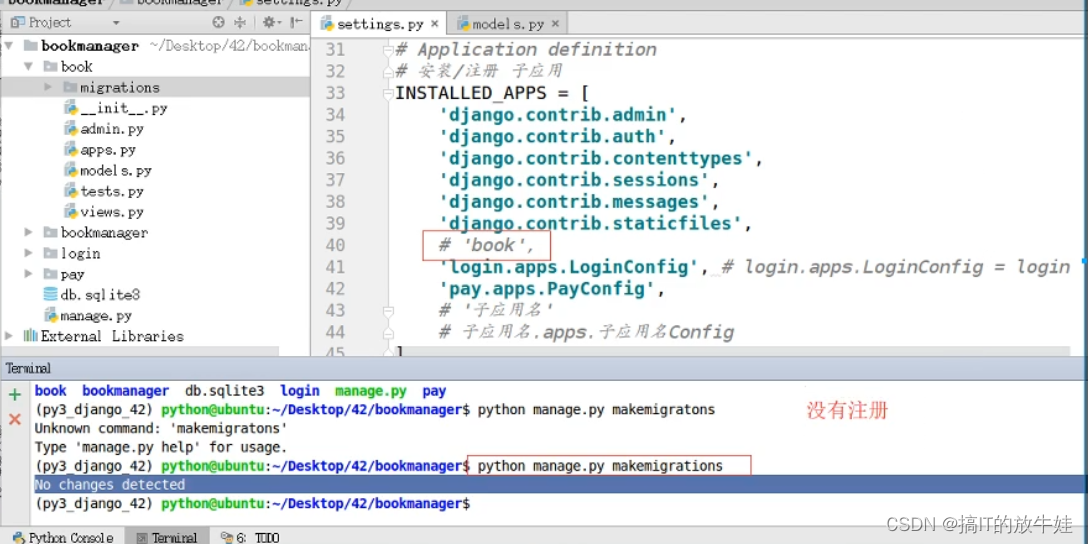The width and height of the screenshot is (1088, 544).
Task: Click the 'No changes detected' terminal line
Action: 110,484
